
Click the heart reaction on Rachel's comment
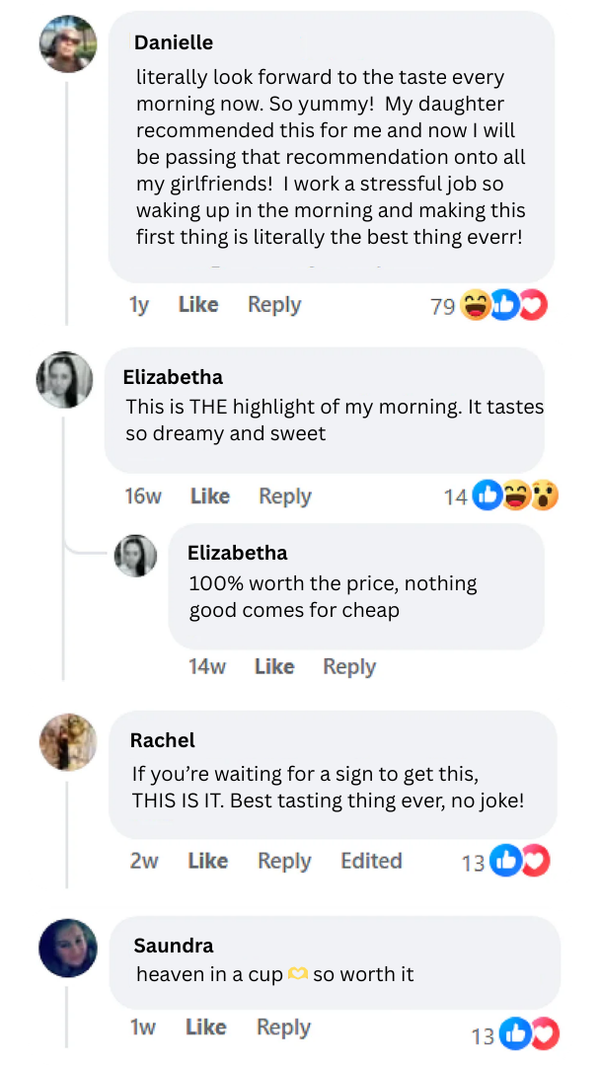tap(535, 860)
